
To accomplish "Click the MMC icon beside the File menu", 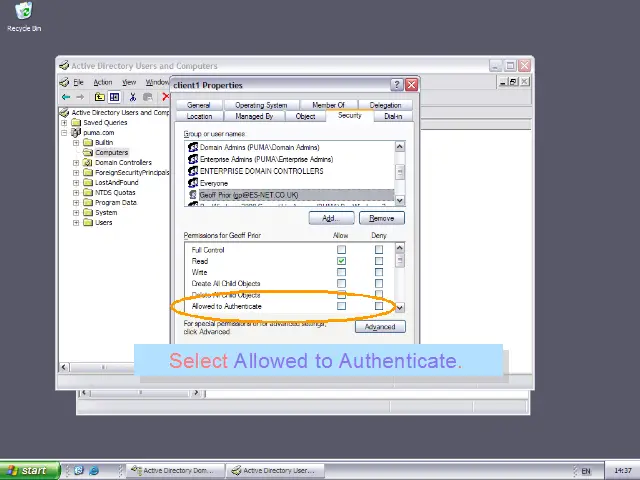I will [64, 82].
